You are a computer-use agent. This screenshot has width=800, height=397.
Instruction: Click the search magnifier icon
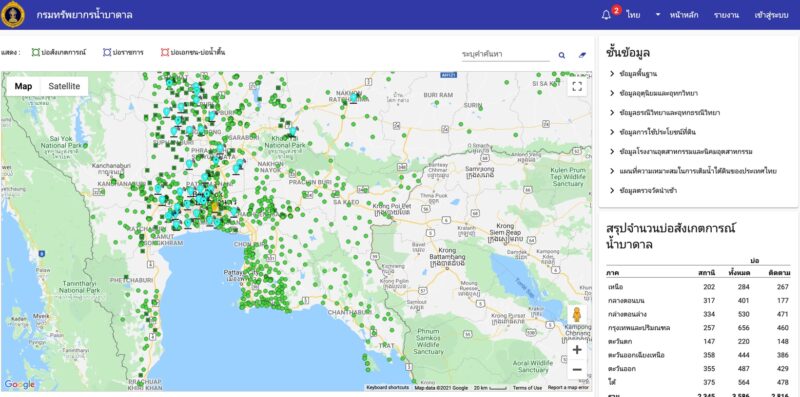[562, 55]
